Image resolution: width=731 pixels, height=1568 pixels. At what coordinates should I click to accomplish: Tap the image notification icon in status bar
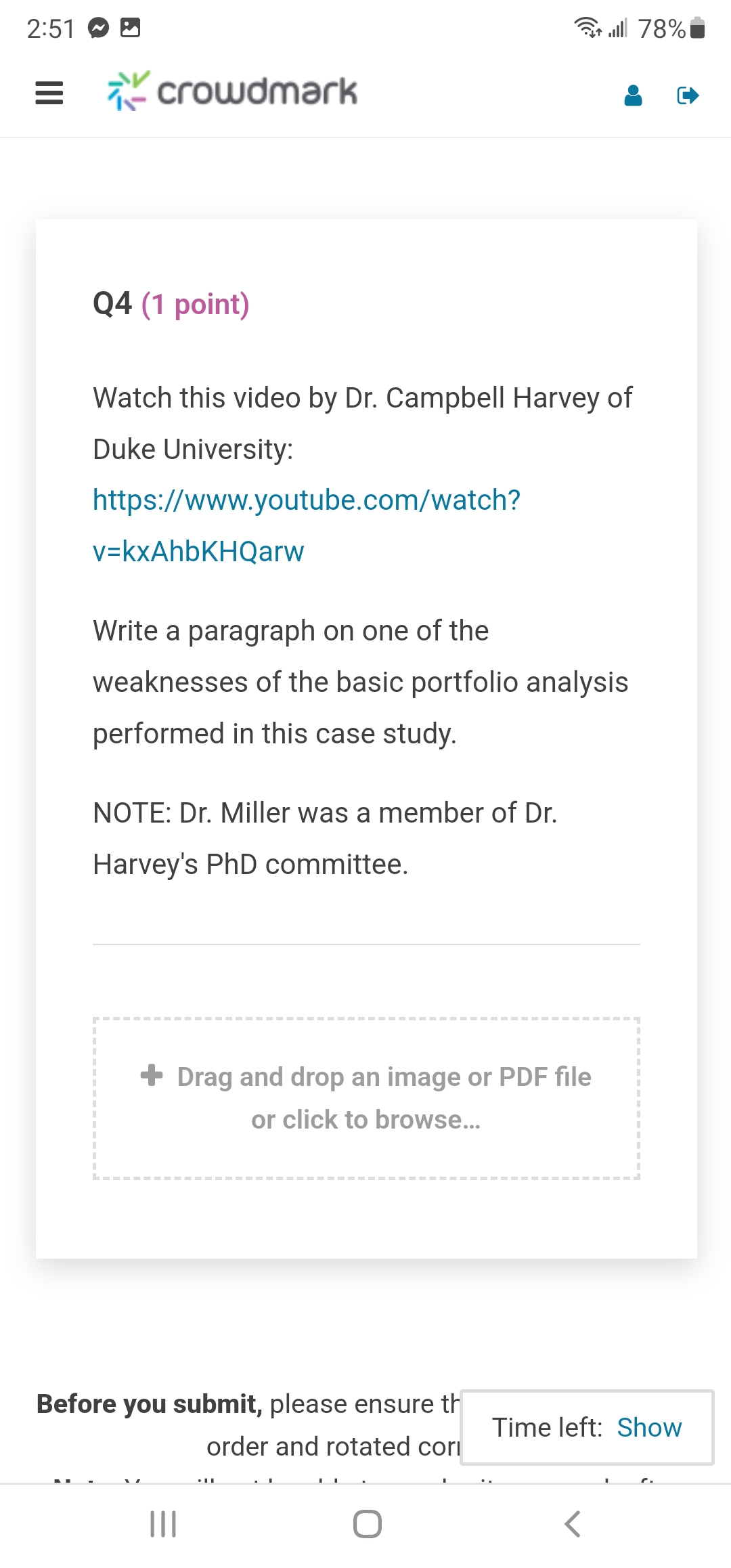click(130, 28)
